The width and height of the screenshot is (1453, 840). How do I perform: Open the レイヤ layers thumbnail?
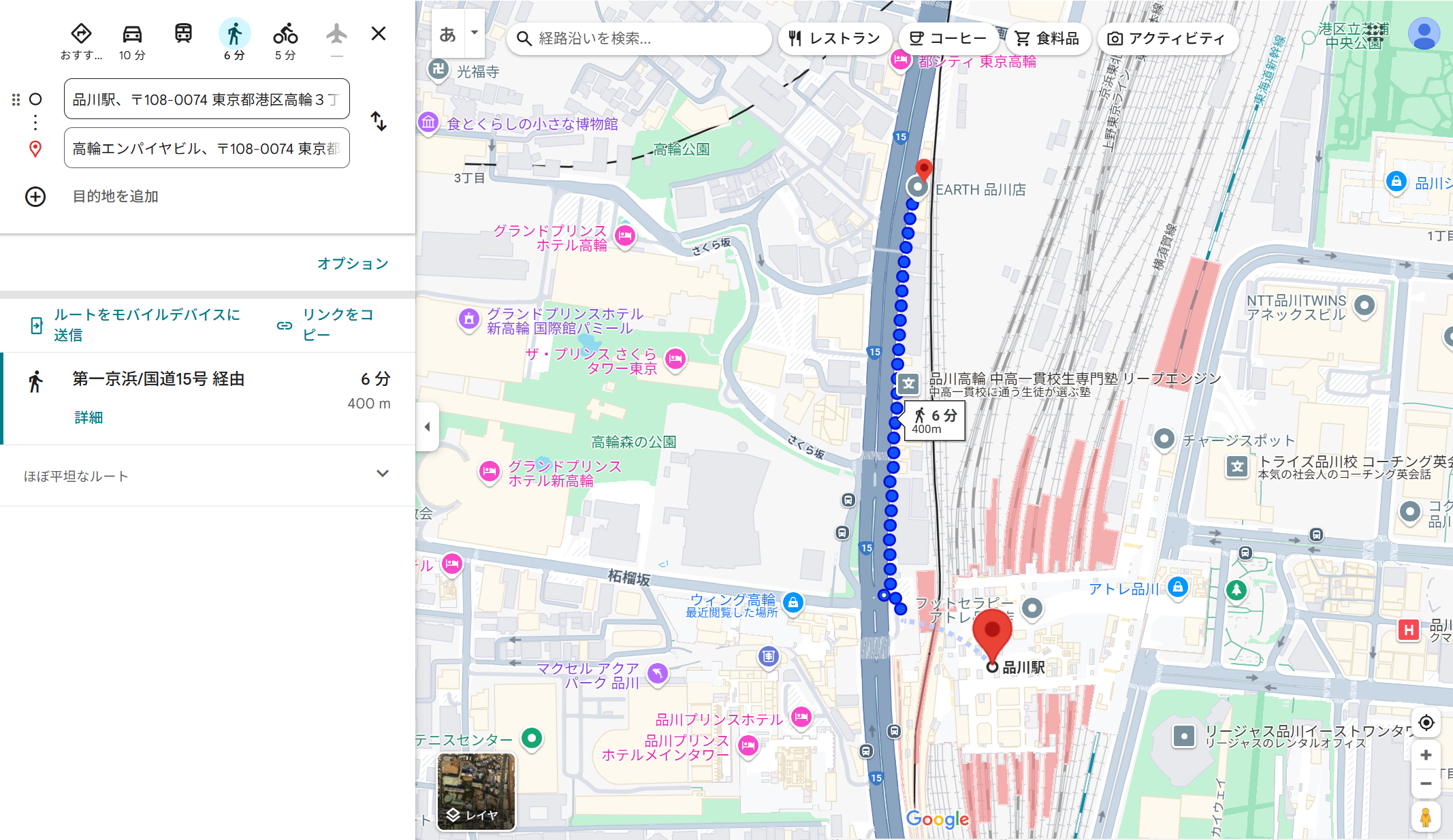click(x=476, y=792)
